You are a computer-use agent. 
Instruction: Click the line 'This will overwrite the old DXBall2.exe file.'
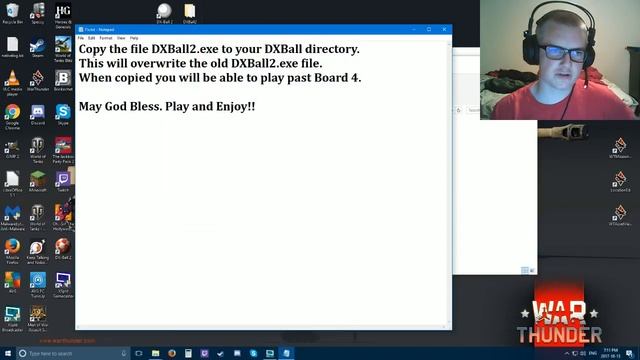(200, 63)
